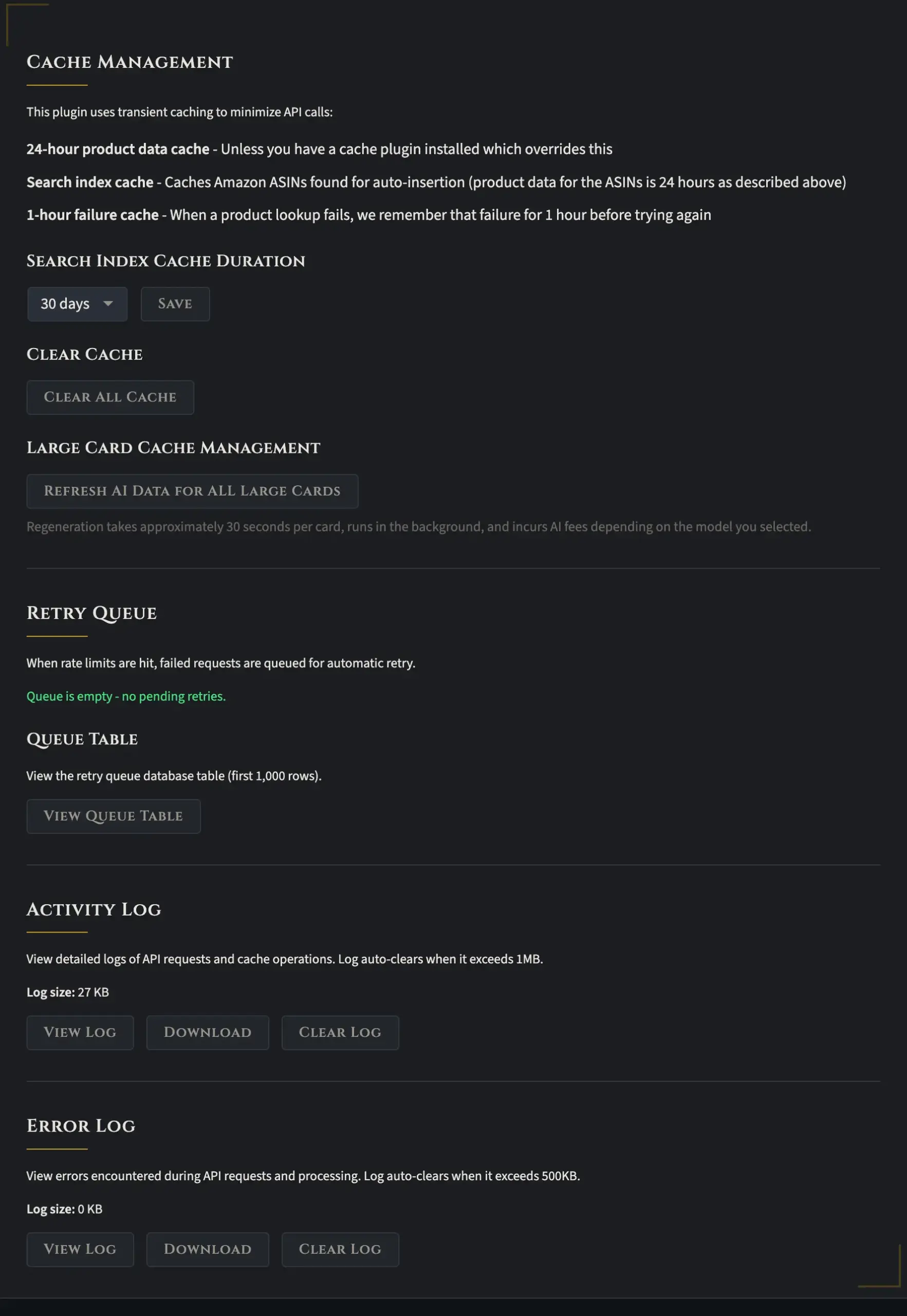The width and height of the screenshot is (907, 1316).
Task: Click the '1-hour failure cache' bold text
Action: [x=92, y=215]
